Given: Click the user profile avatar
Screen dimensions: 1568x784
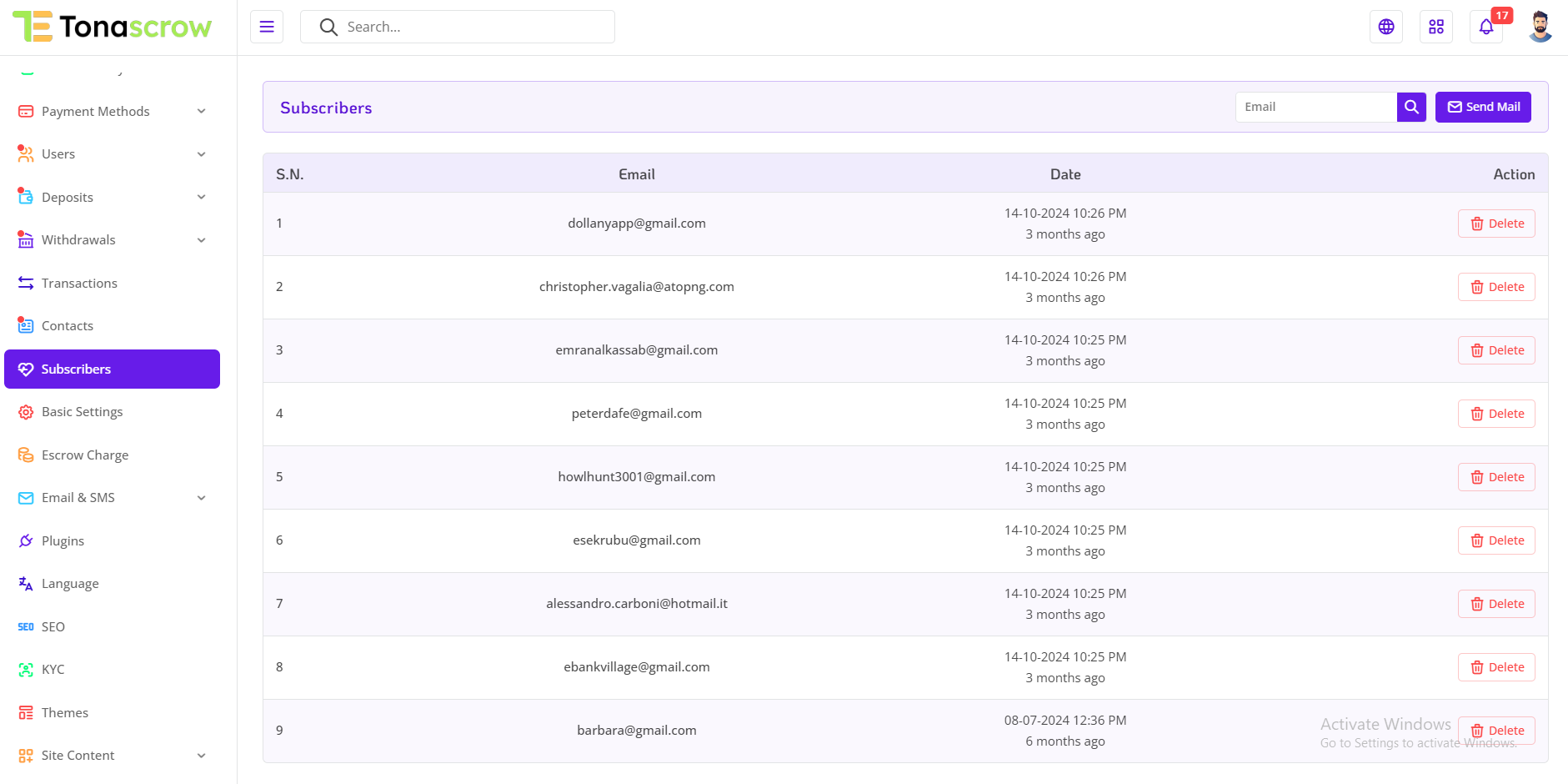Looking at the screenshot, I should tap(1540, 27).
